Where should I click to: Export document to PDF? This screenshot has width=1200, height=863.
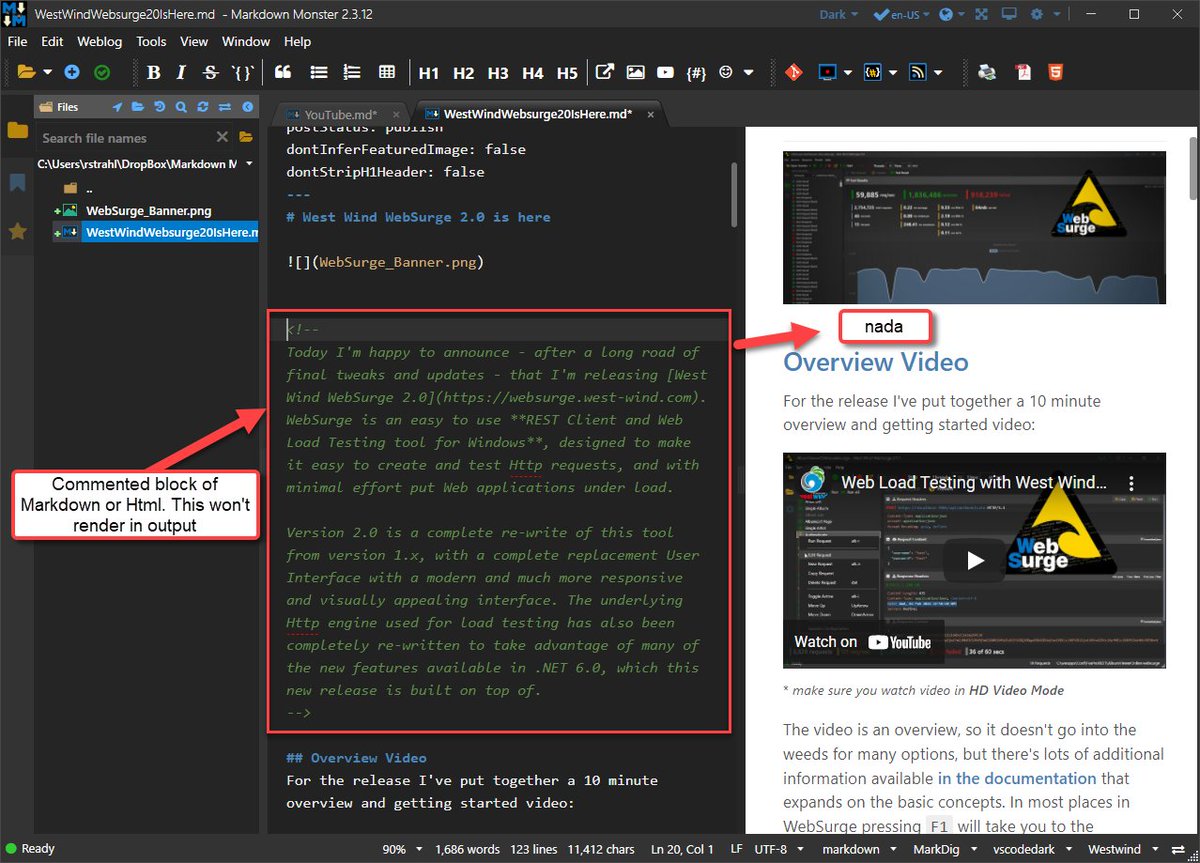click(x=1023, y=72)
